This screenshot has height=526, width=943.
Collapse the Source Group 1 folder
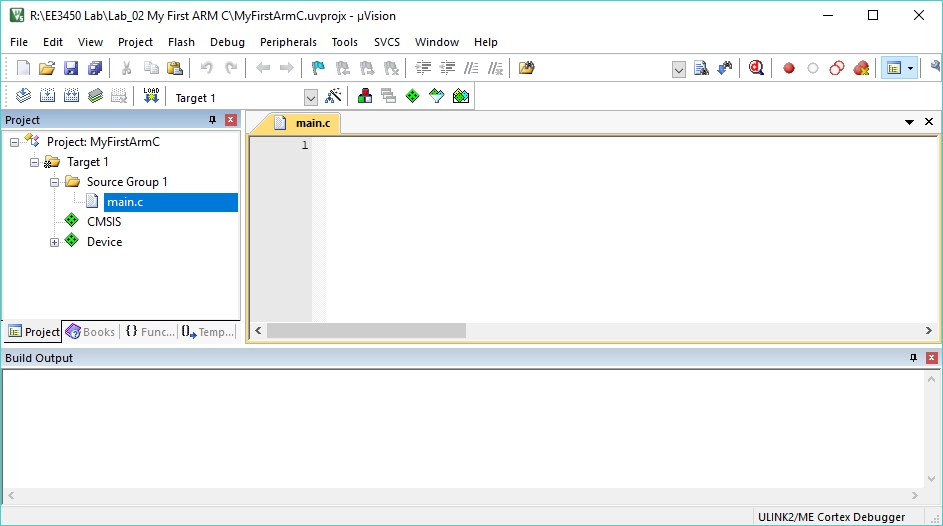click(55, 182)
